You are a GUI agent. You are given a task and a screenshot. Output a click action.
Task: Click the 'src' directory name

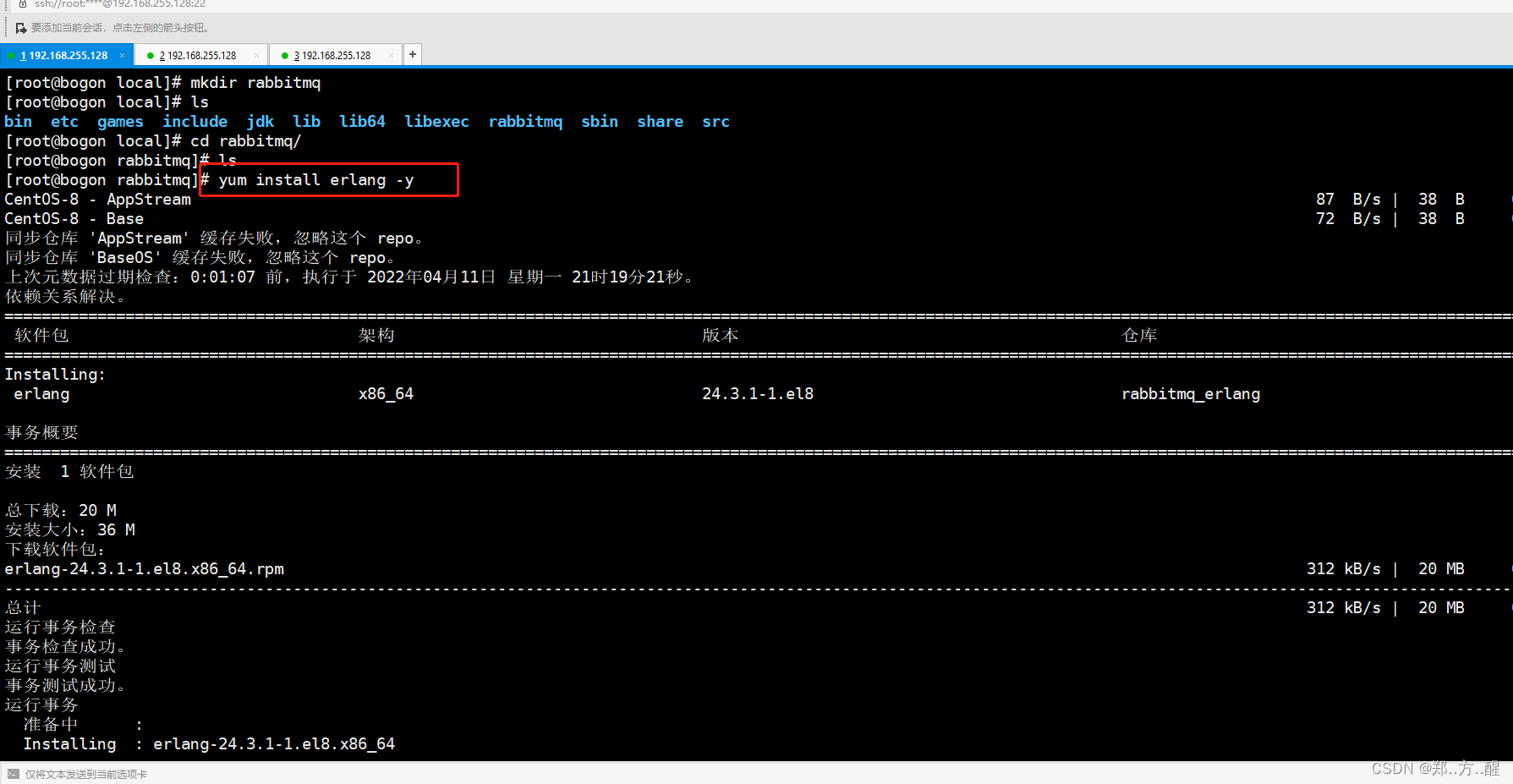click(715, 122)
